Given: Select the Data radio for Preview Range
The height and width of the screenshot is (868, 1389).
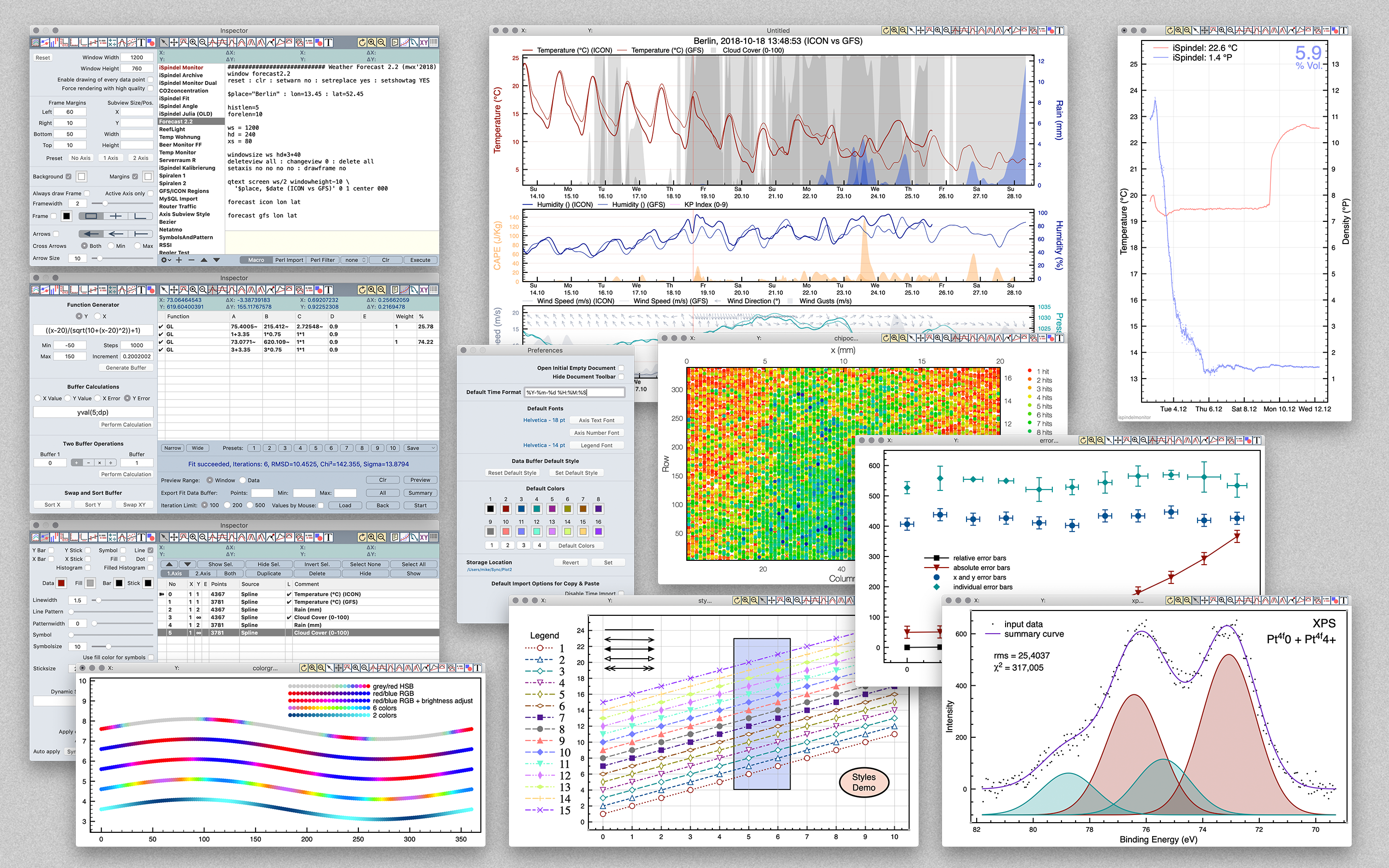Looking at the screenshot, I should click(x=243, y=480).
